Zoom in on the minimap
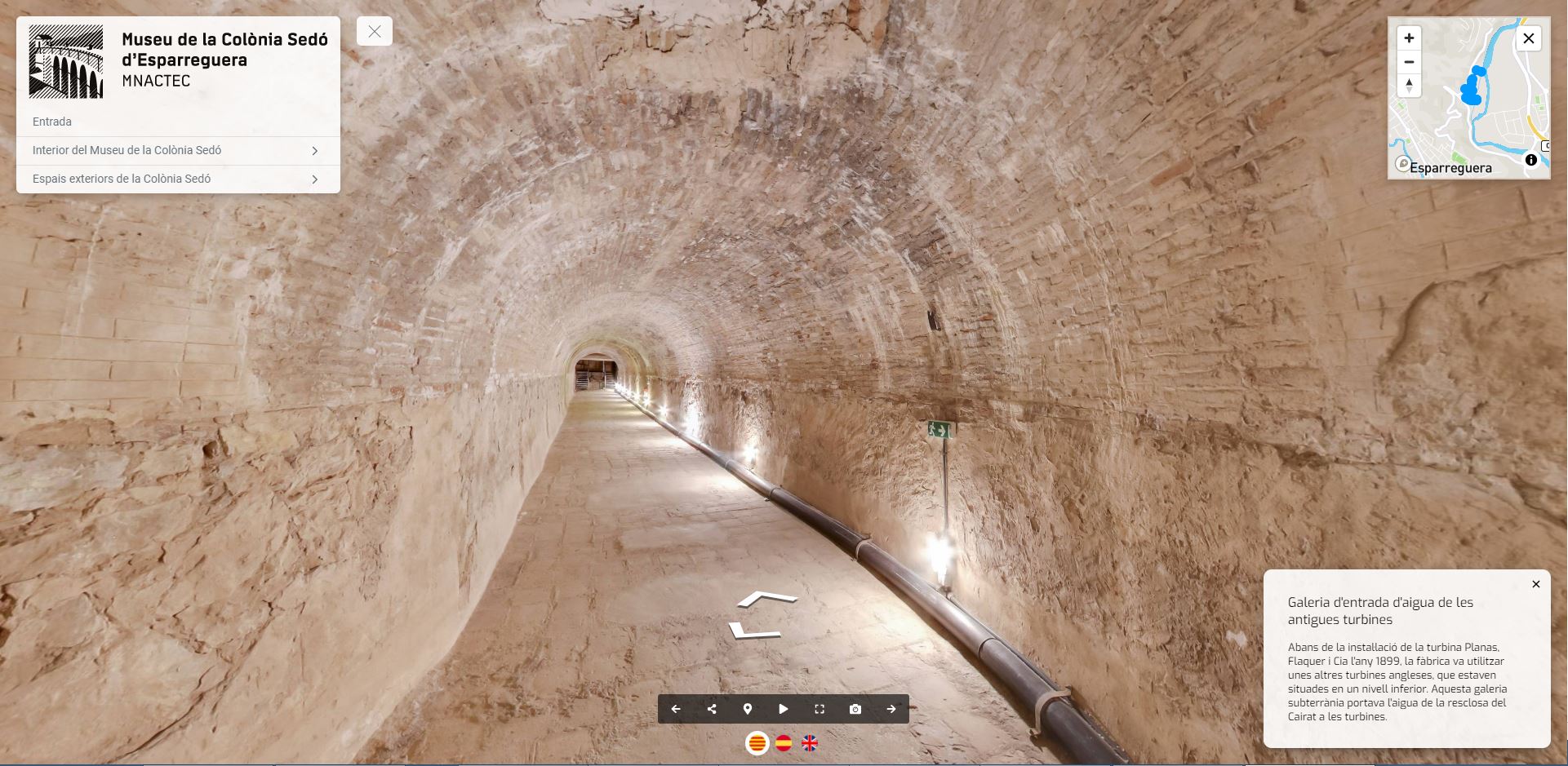Viewport: 1568px width, 766px height. [x=1409, y=38]
